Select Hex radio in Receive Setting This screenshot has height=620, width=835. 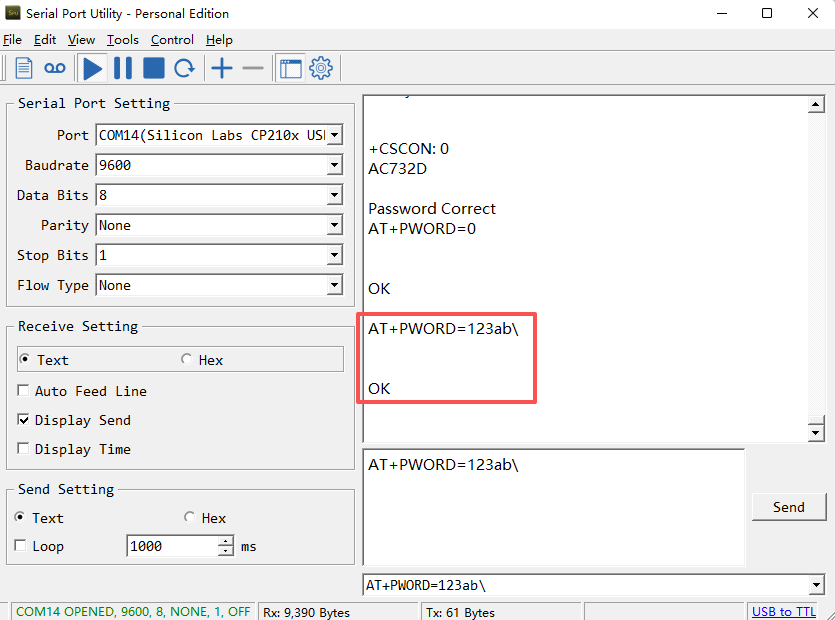click(186, 360)
